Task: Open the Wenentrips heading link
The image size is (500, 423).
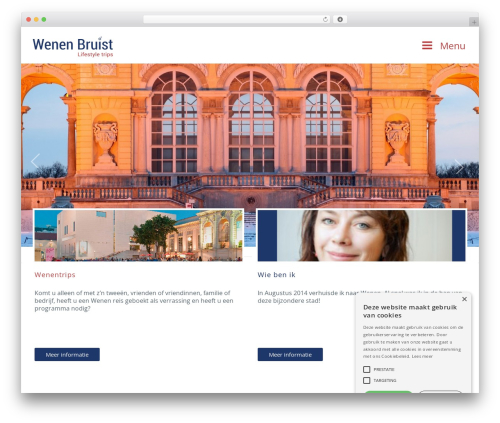Action: [55, 275]
